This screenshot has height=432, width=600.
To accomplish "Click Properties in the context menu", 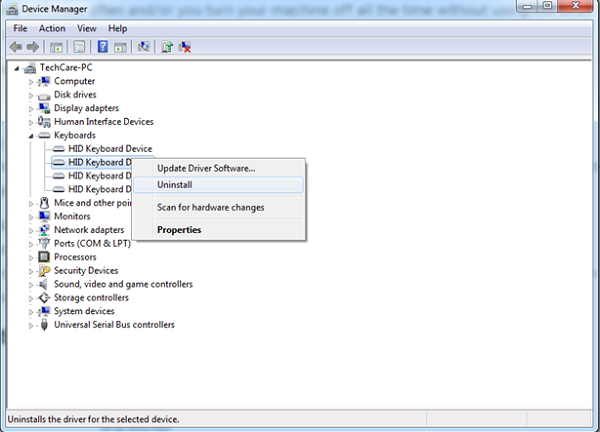I will coord(179,230).
